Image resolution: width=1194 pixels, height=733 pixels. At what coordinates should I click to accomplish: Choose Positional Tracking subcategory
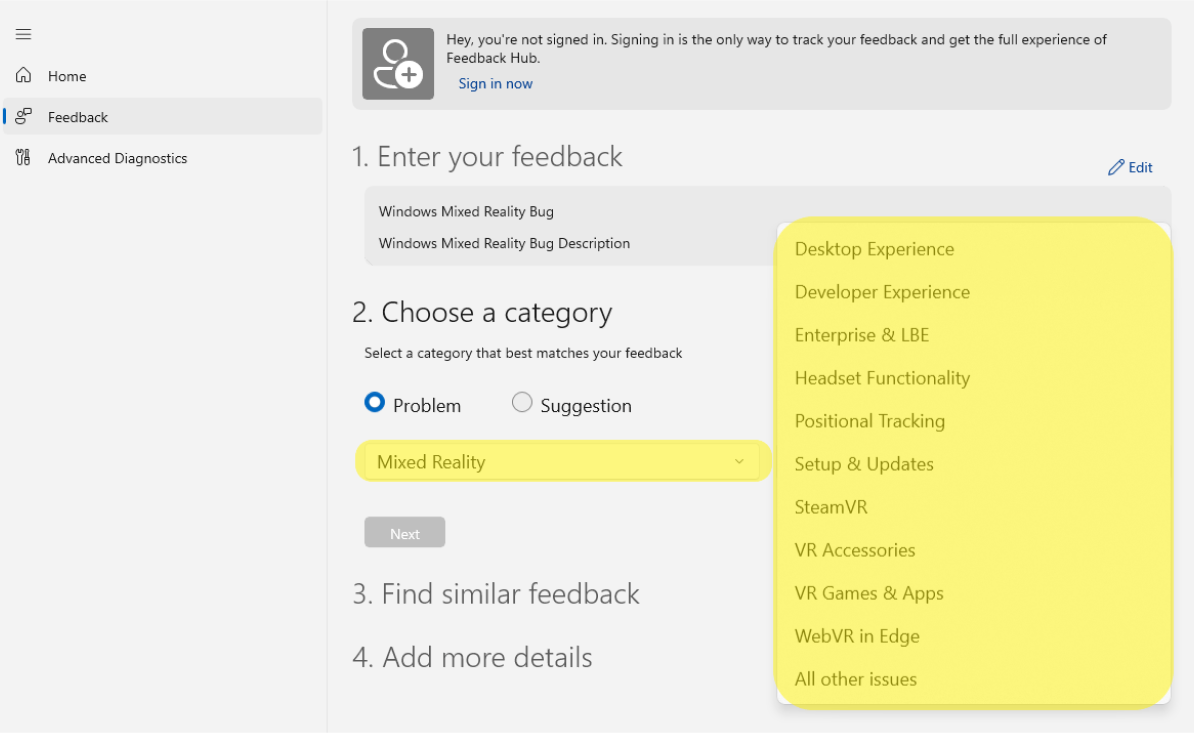pos(973,421)
